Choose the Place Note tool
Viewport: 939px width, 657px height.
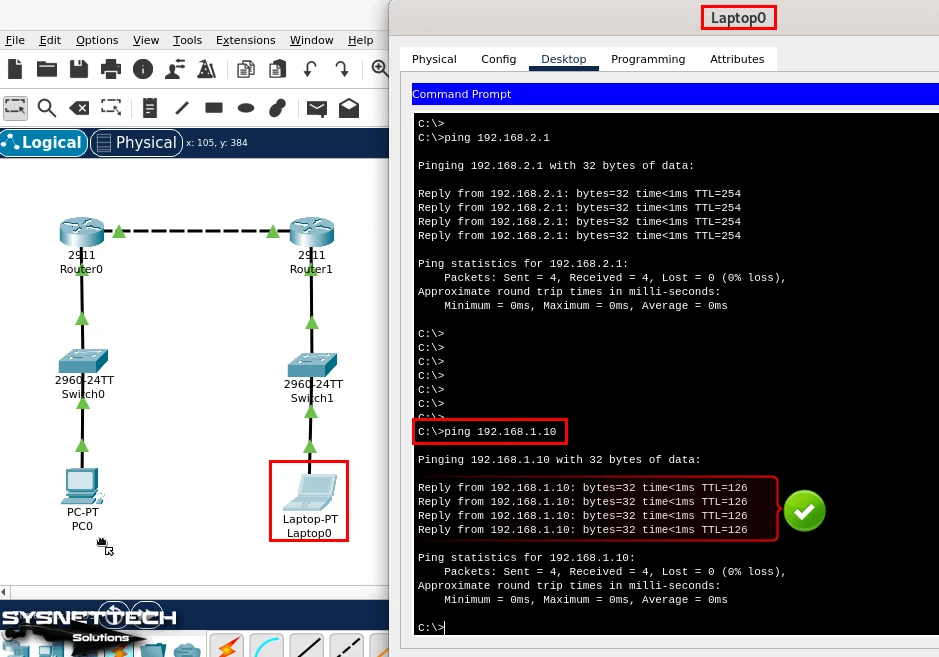click(x=150, y=108)
